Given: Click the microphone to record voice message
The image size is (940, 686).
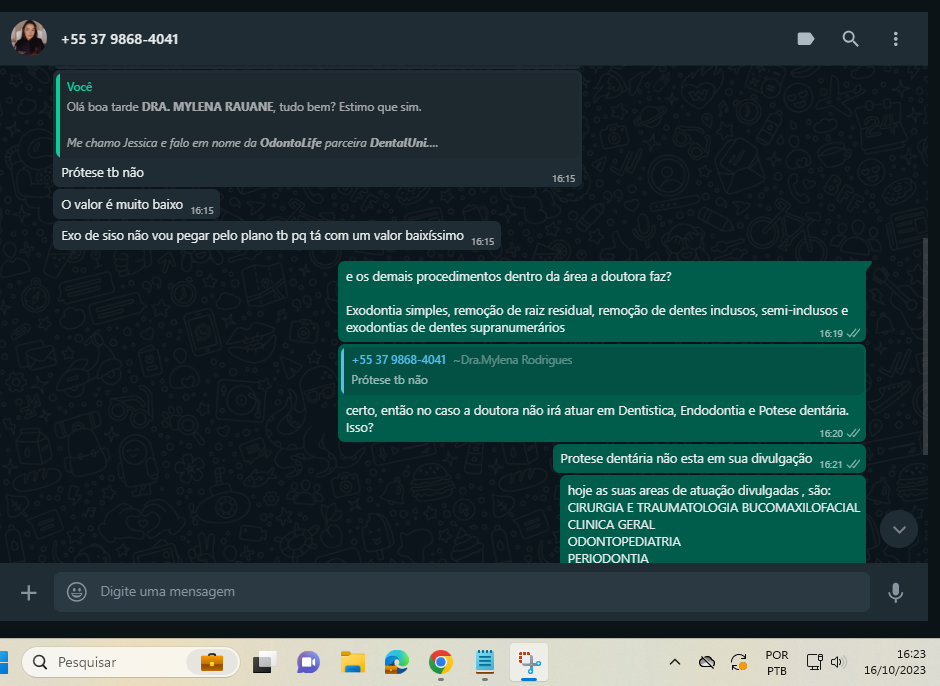Looking at the screenshot, I should pyautogui.click(x=895, y=592).
